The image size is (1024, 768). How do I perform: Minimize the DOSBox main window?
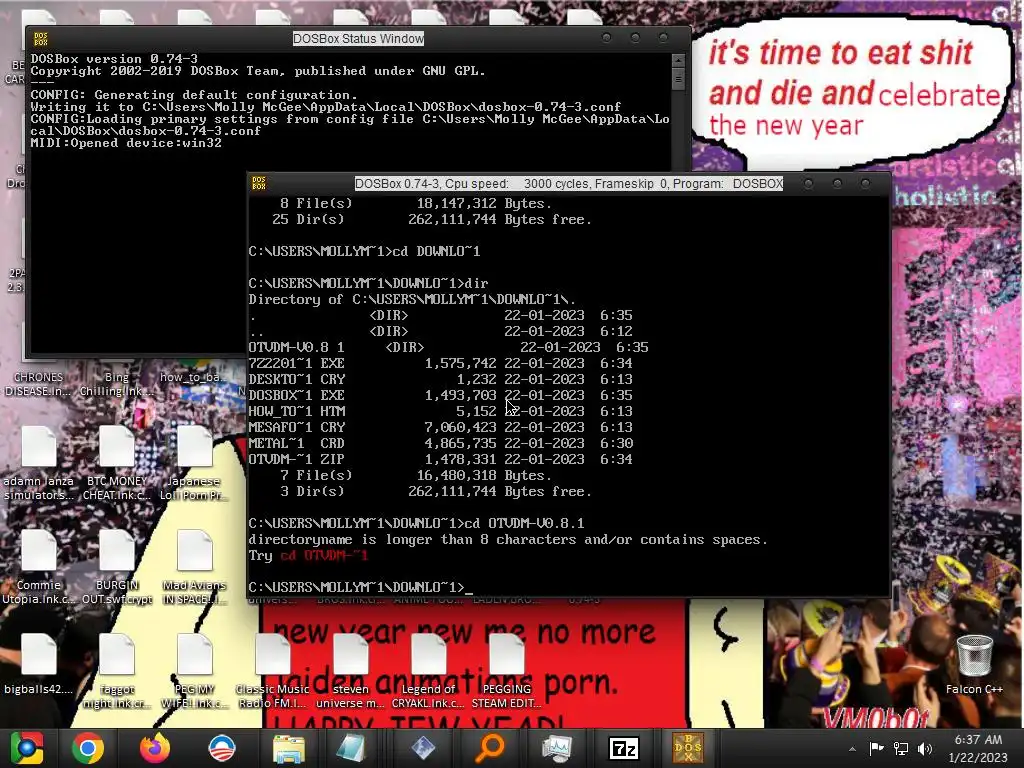point(808,184)
